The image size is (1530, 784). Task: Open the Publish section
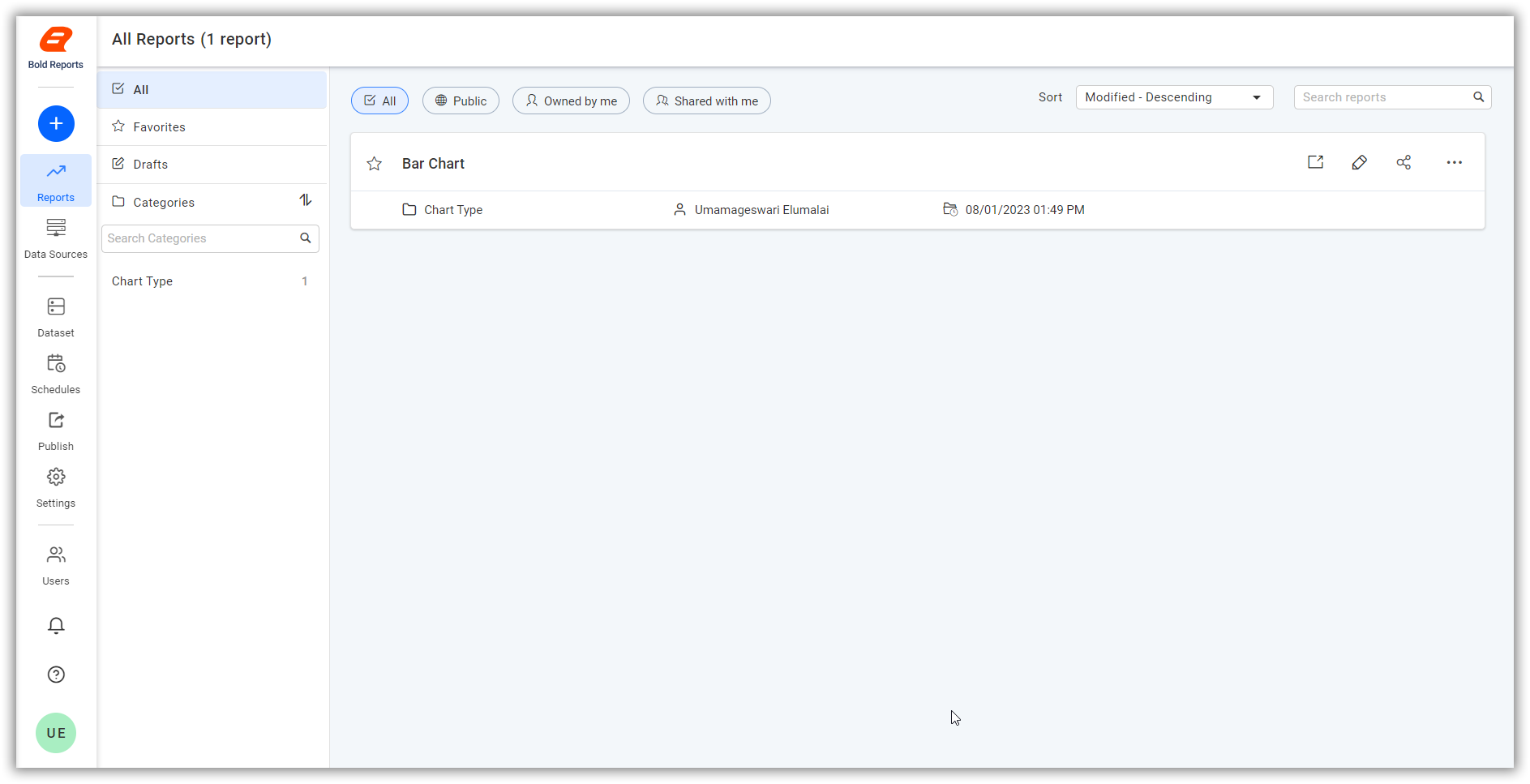point(55,430)
